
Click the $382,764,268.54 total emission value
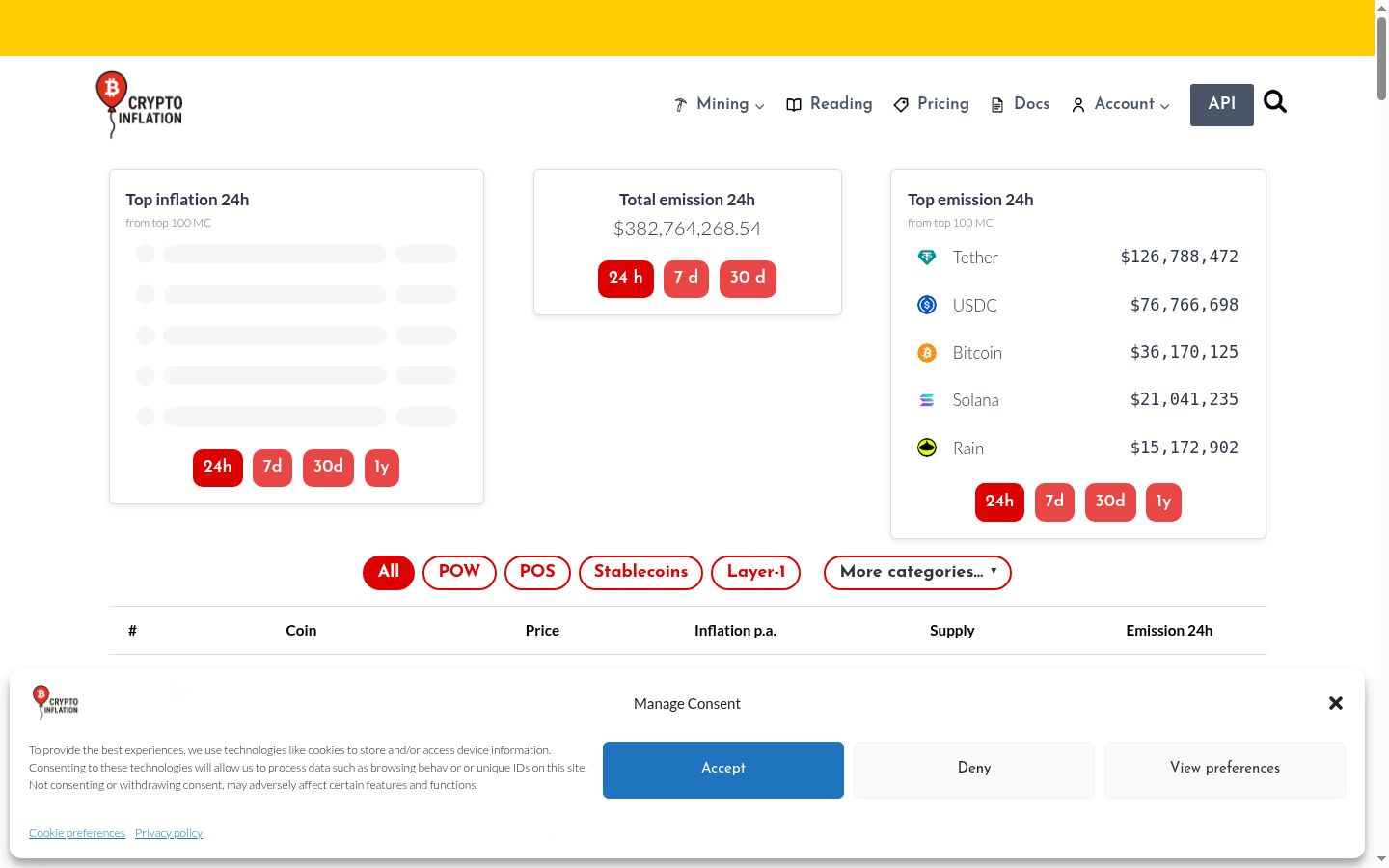(688, 229)
